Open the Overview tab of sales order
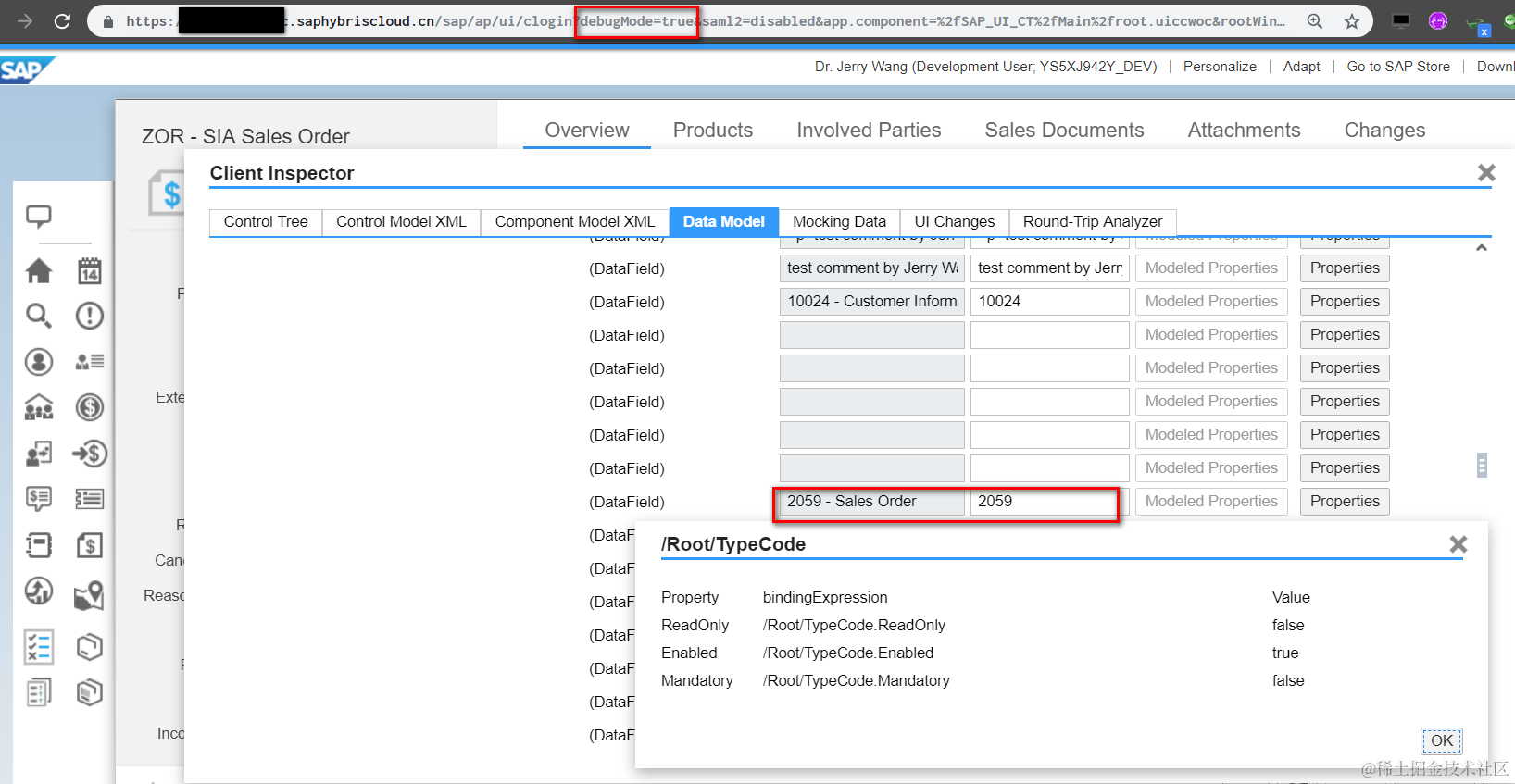Viewport: 1515px width, 784px height. pos(587,131)
